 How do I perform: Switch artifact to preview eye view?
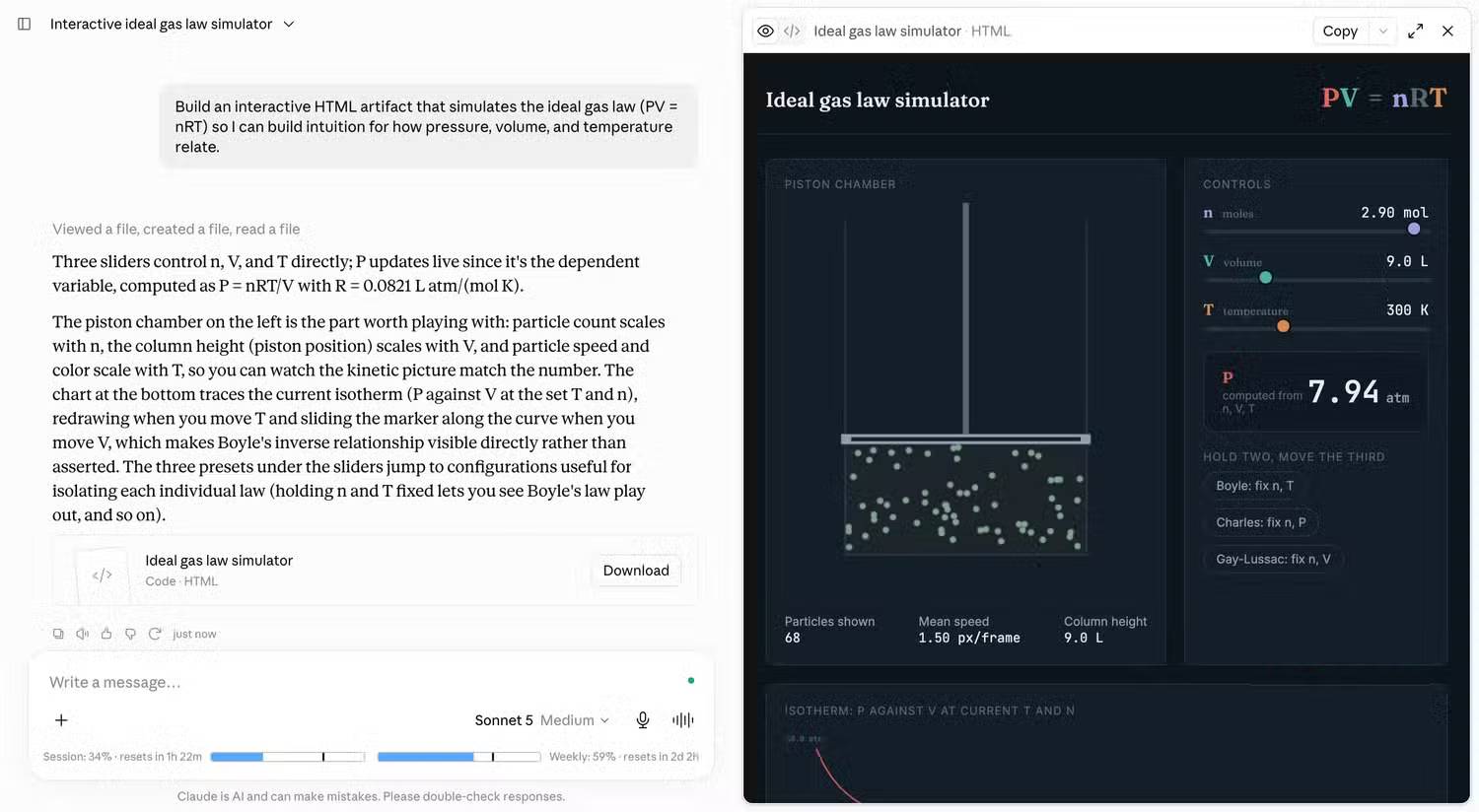(x=766, y=31)
